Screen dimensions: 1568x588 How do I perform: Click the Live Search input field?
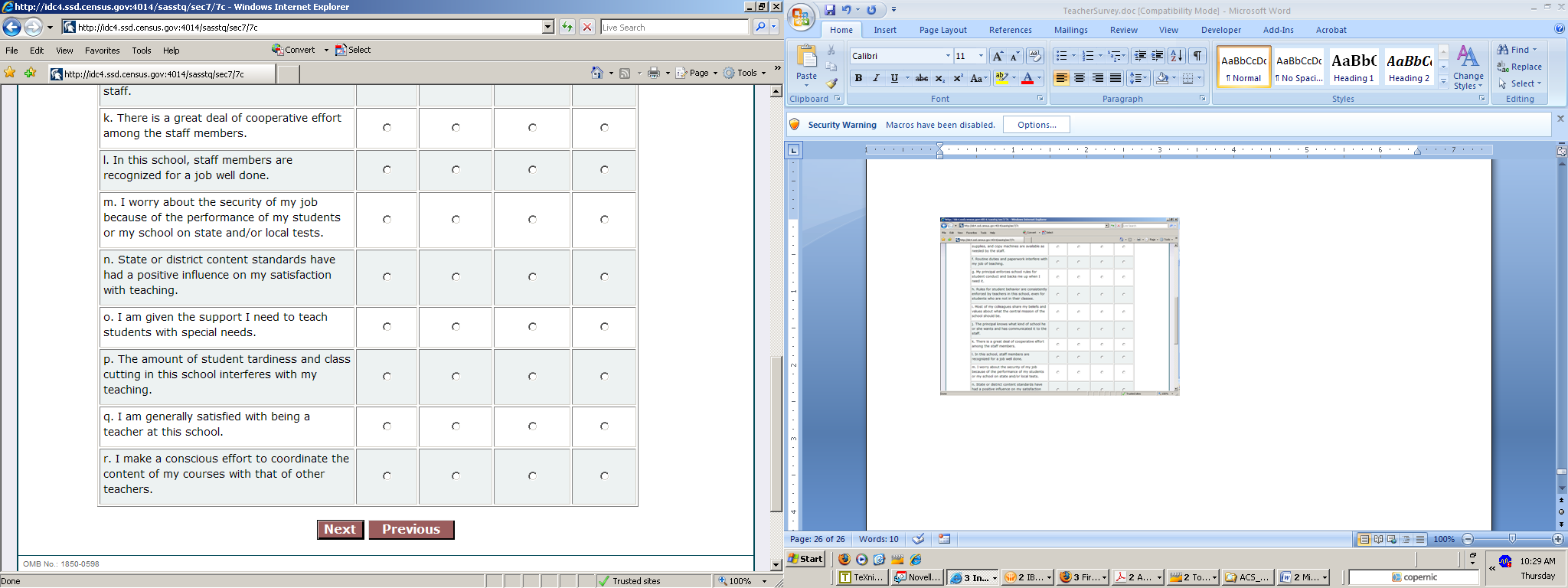(675, 27)
